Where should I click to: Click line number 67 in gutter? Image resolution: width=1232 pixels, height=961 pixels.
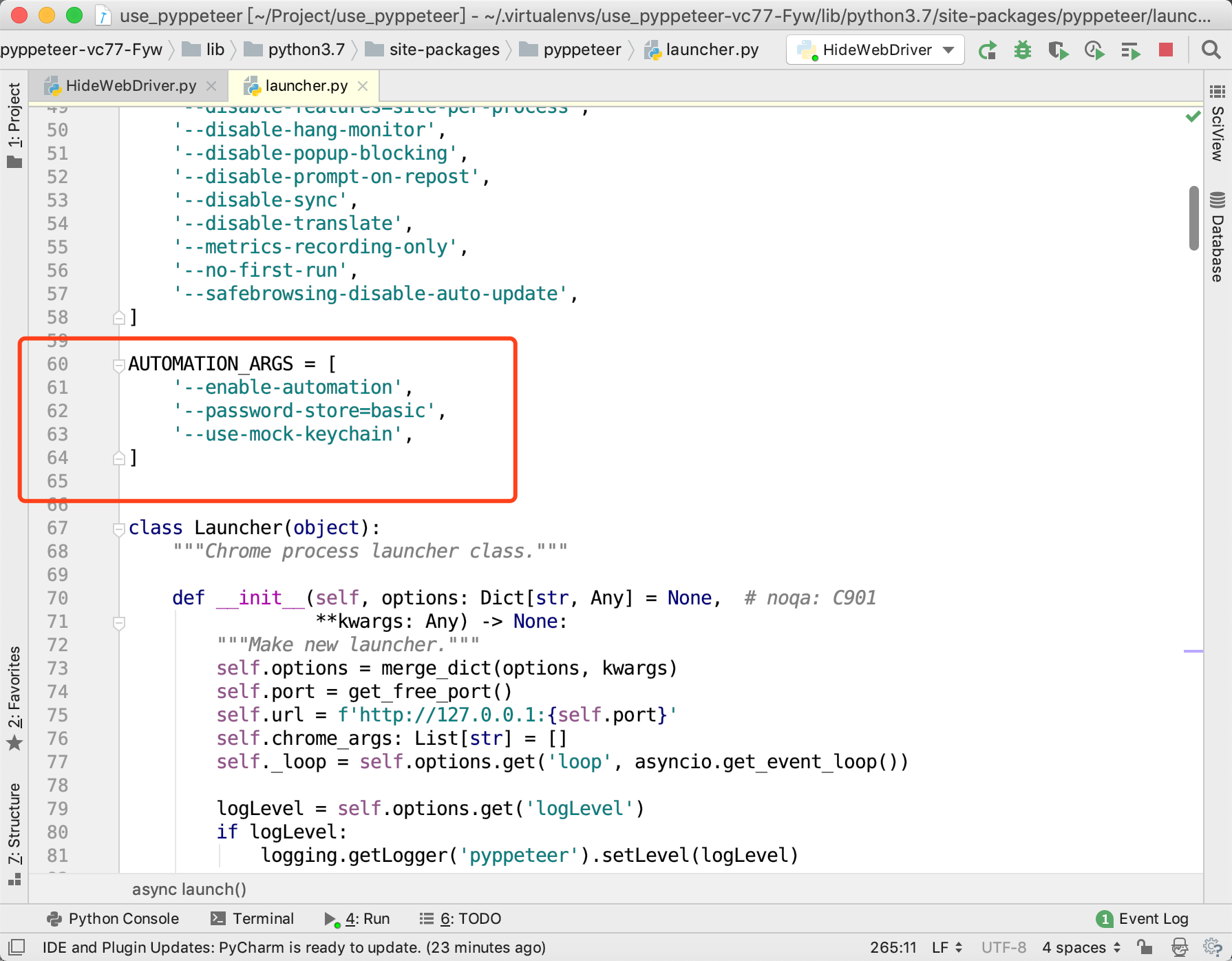pos(58,528)
